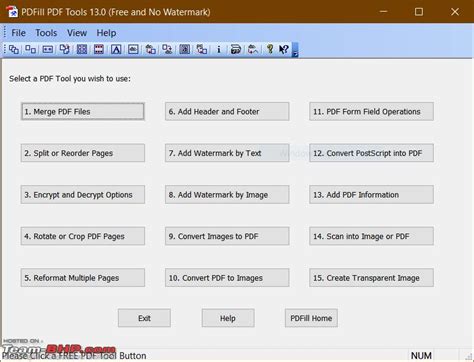Click the Reformat Multiple Pages toolbar icon

point(82,50)
